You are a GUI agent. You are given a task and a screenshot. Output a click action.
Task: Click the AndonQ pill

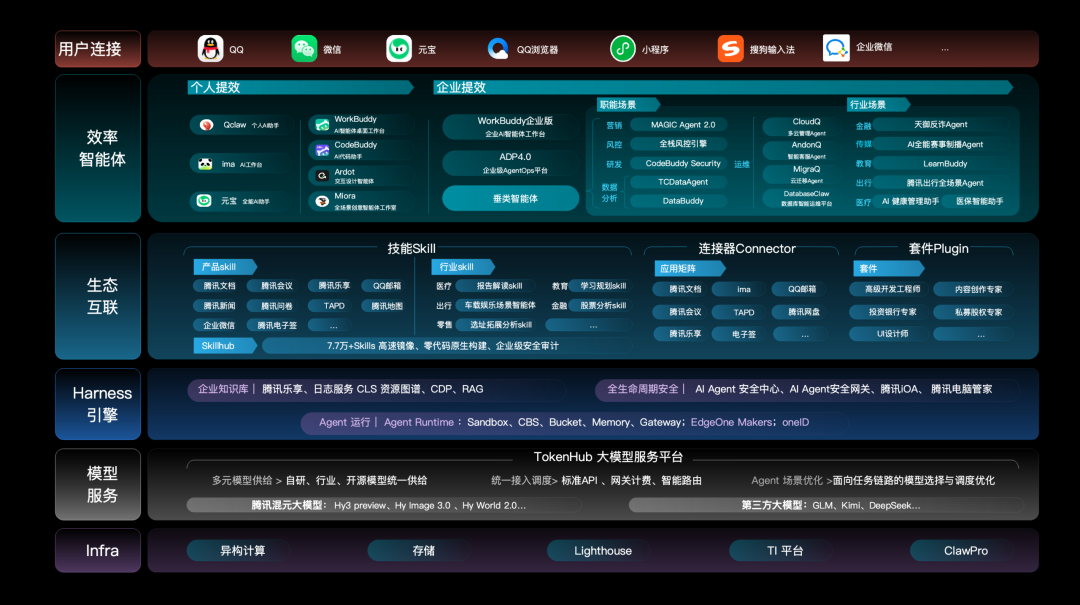802,150
